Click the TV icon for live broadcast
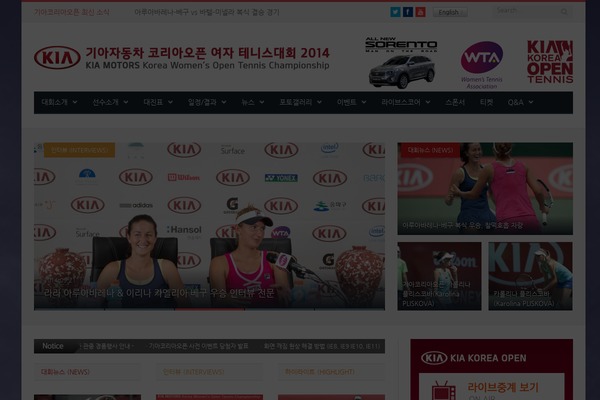Viewport: 600px width, 400px height. [443, 391]
